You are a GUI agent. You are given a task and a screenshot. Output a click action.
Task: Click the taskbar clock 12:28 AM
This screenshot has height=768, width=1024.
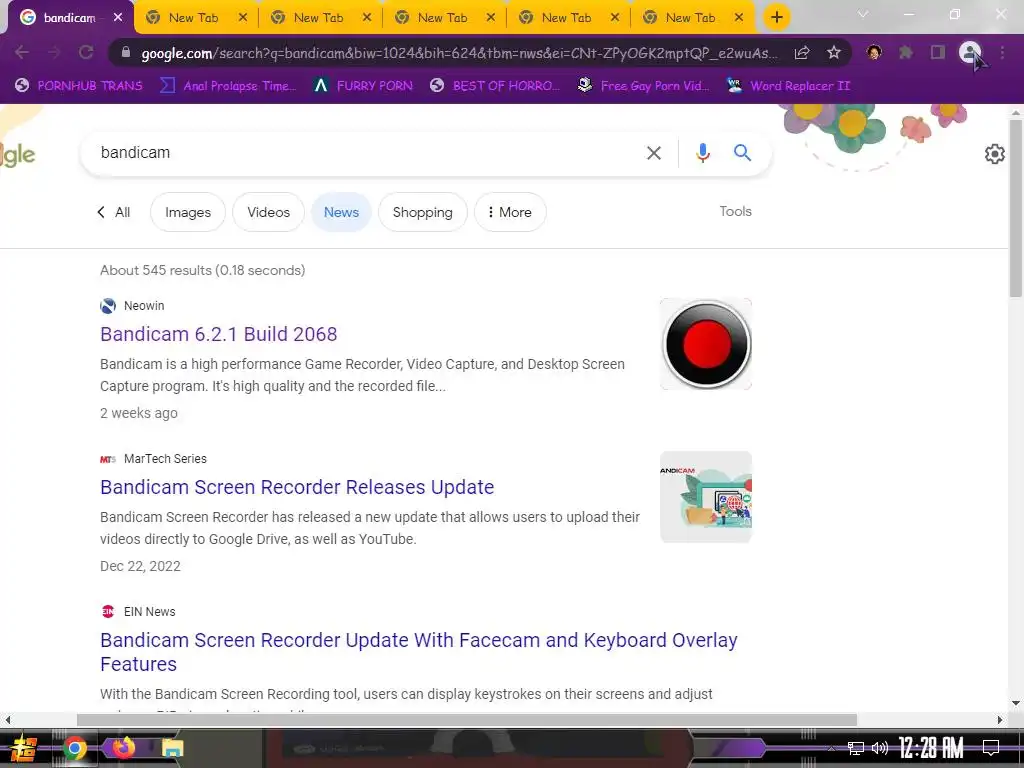click(931, 748)
